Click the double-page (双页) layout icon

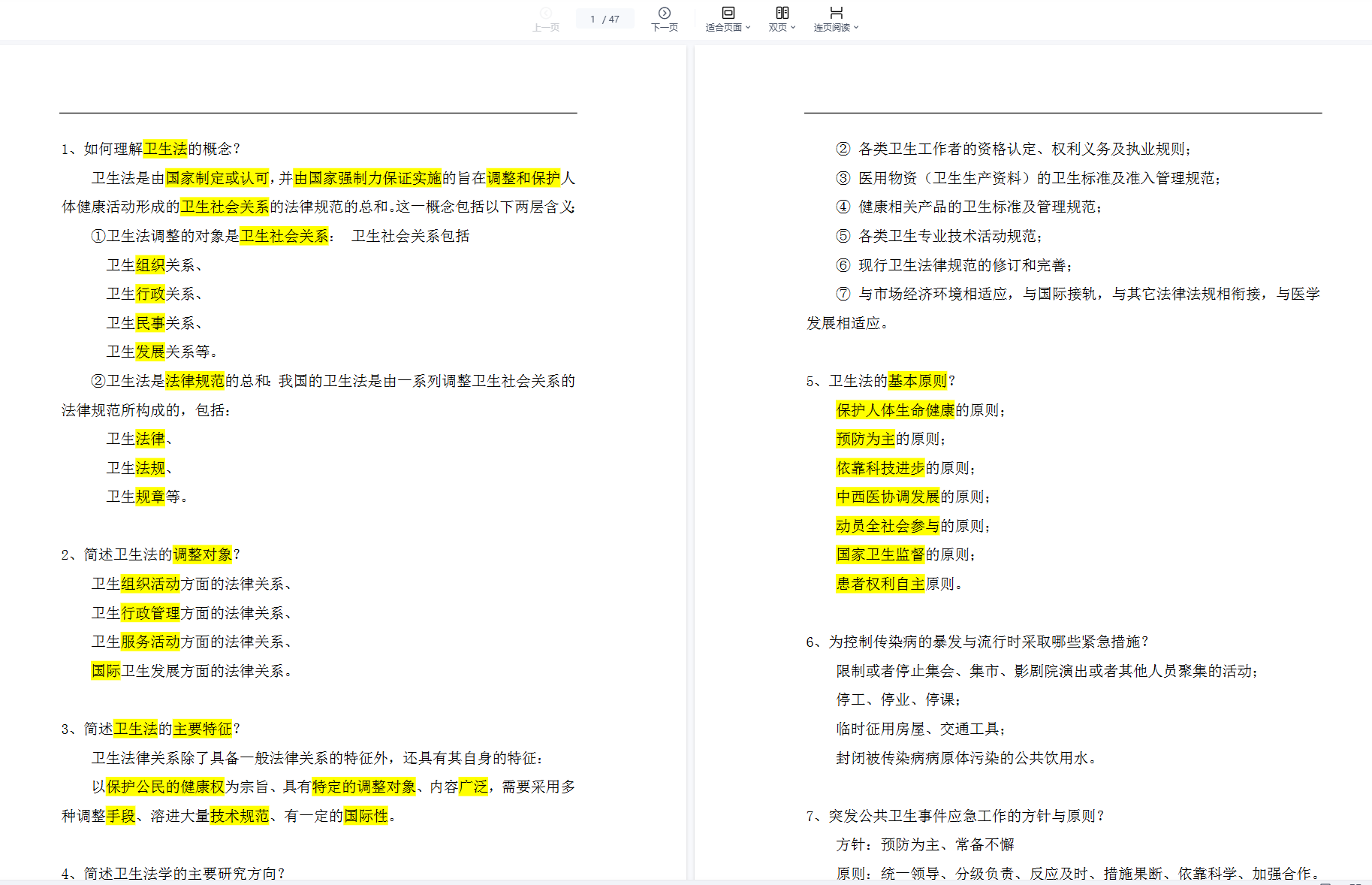[782, 13]
